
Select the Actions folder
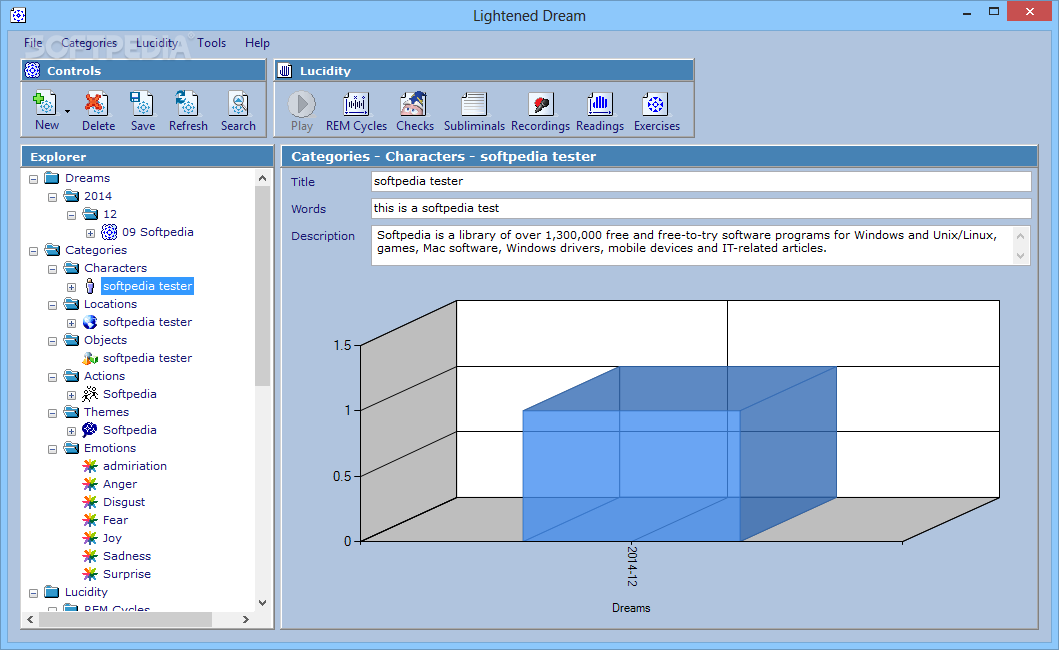pyautogui.click(x=104, y=376)
